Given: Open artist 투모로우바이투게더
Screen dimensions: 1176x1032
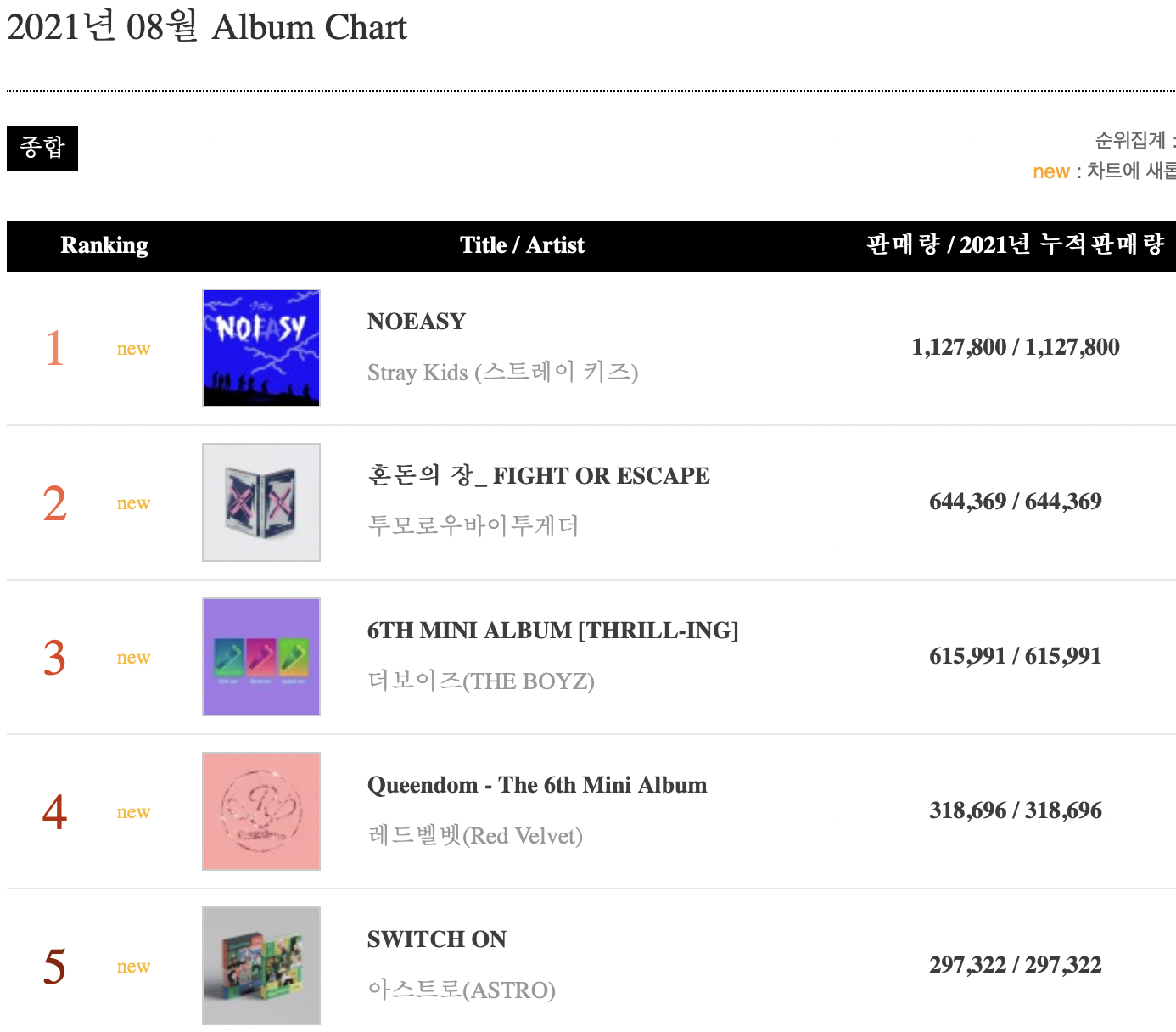Looking at the screenshot, I should pyautogui.click(x=473, y=525).
